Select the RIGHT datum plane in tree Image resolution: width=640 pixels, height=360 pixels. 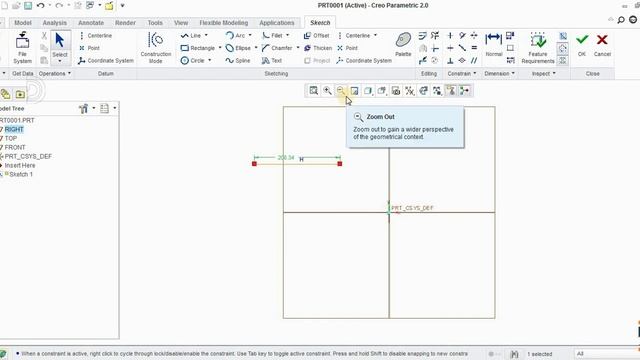pos(14,129)
